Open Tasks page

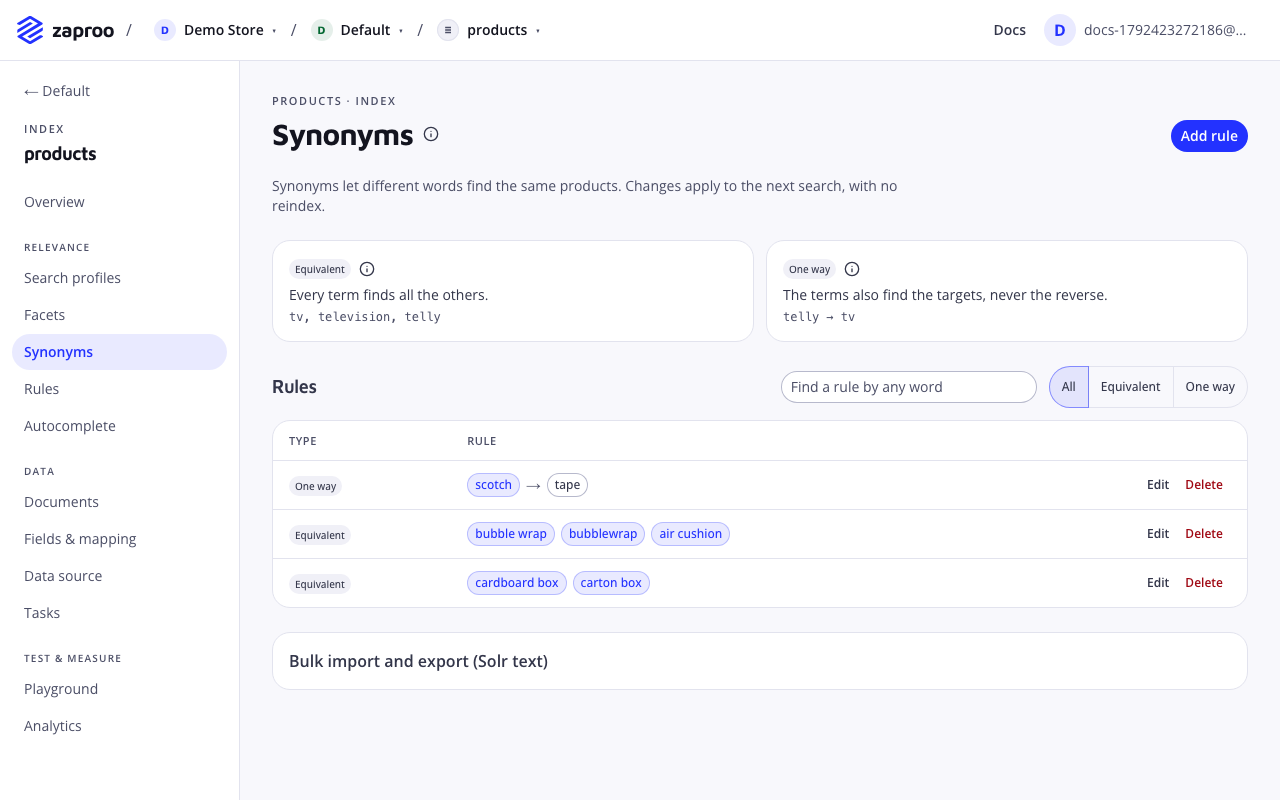(x=119, y=613)
